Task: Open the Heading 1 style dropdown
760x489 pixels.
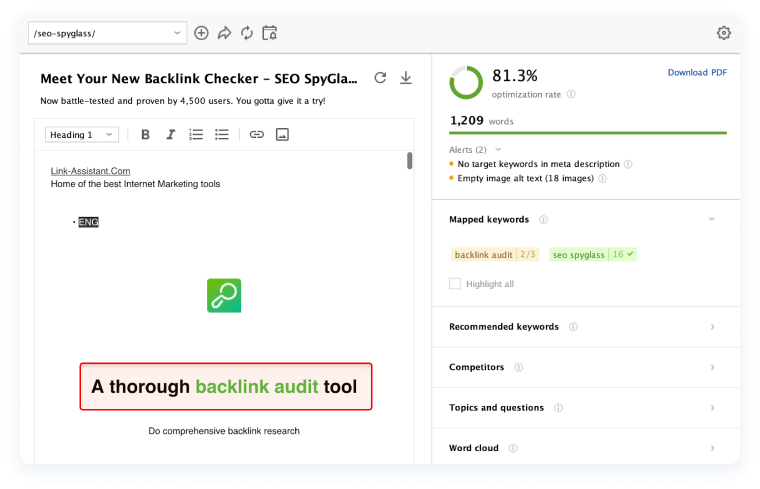Action: tap(82, 134)
